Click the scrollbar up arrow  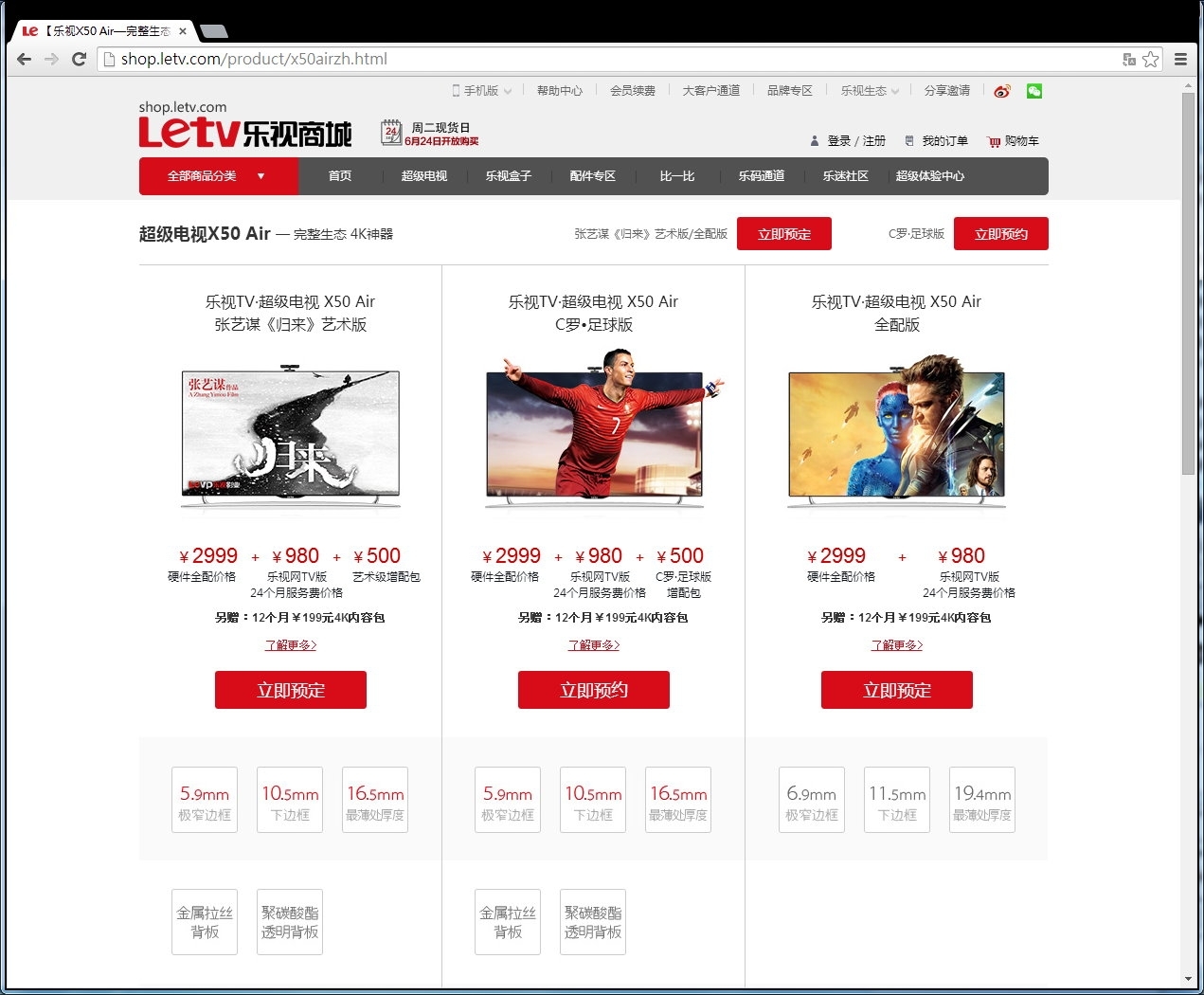click(x=1188, y=85)
